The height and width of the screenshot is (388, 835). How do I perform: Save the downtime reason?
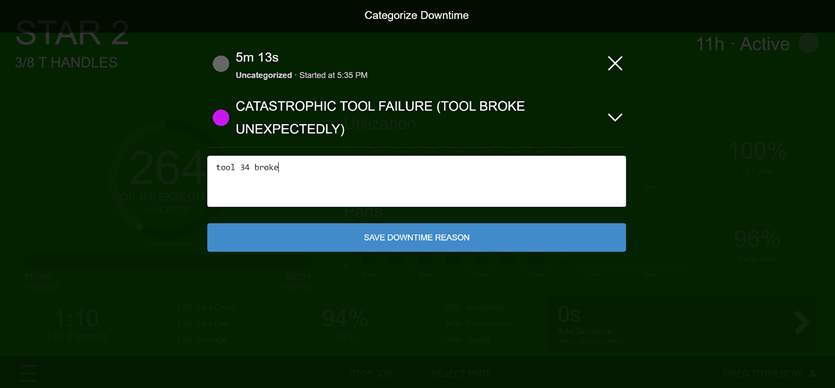point(416,237)
